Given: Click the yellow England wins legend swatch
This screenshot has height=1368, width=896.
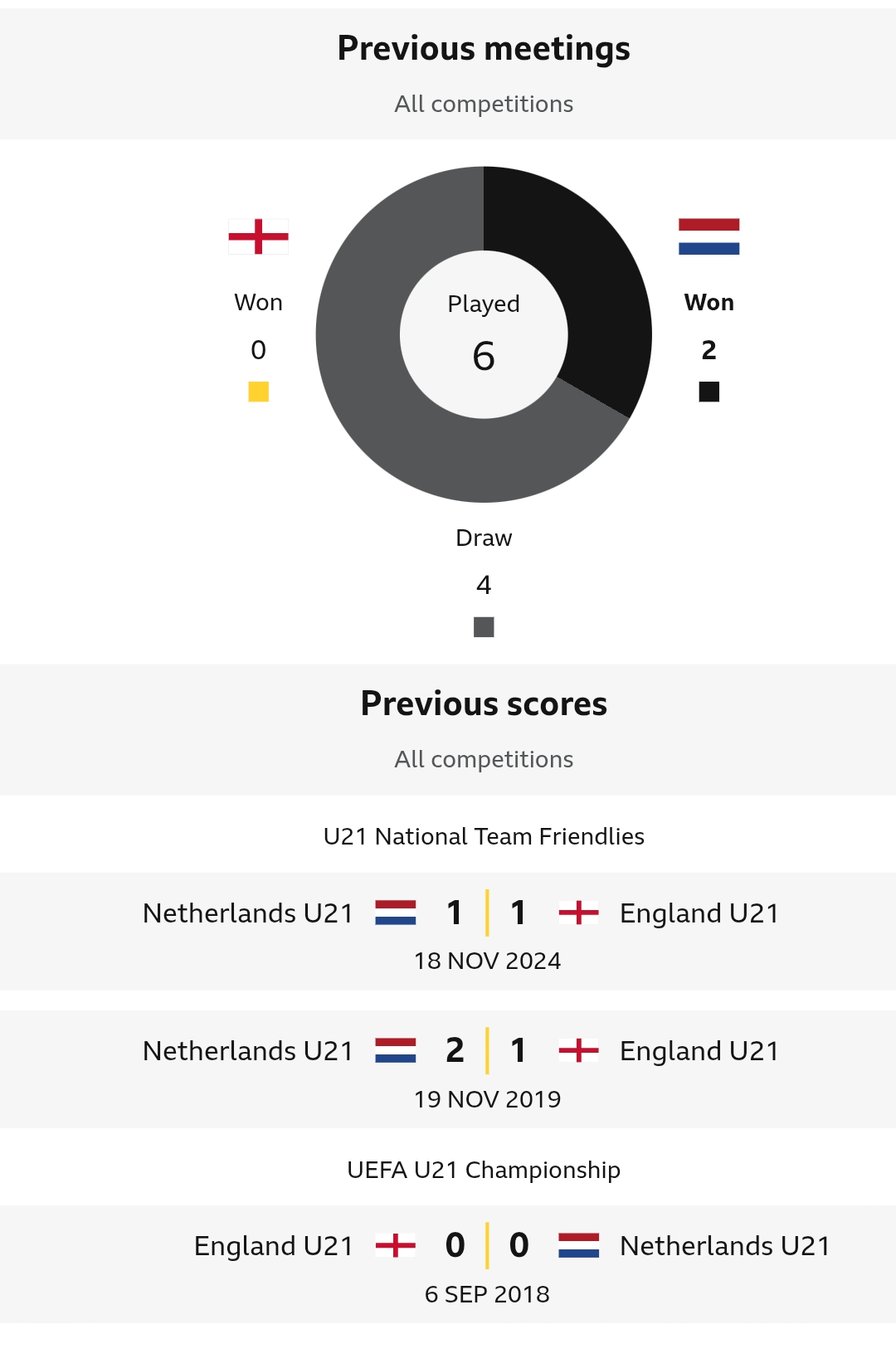Looking at the screenshot, I should pos(258,392).
